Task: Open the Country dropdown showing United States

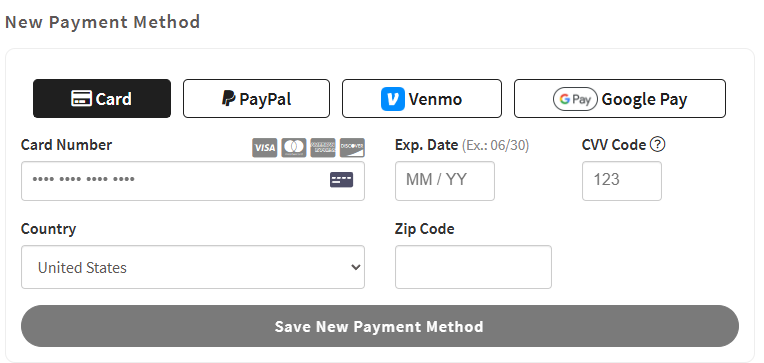Action: coord(192,267)
